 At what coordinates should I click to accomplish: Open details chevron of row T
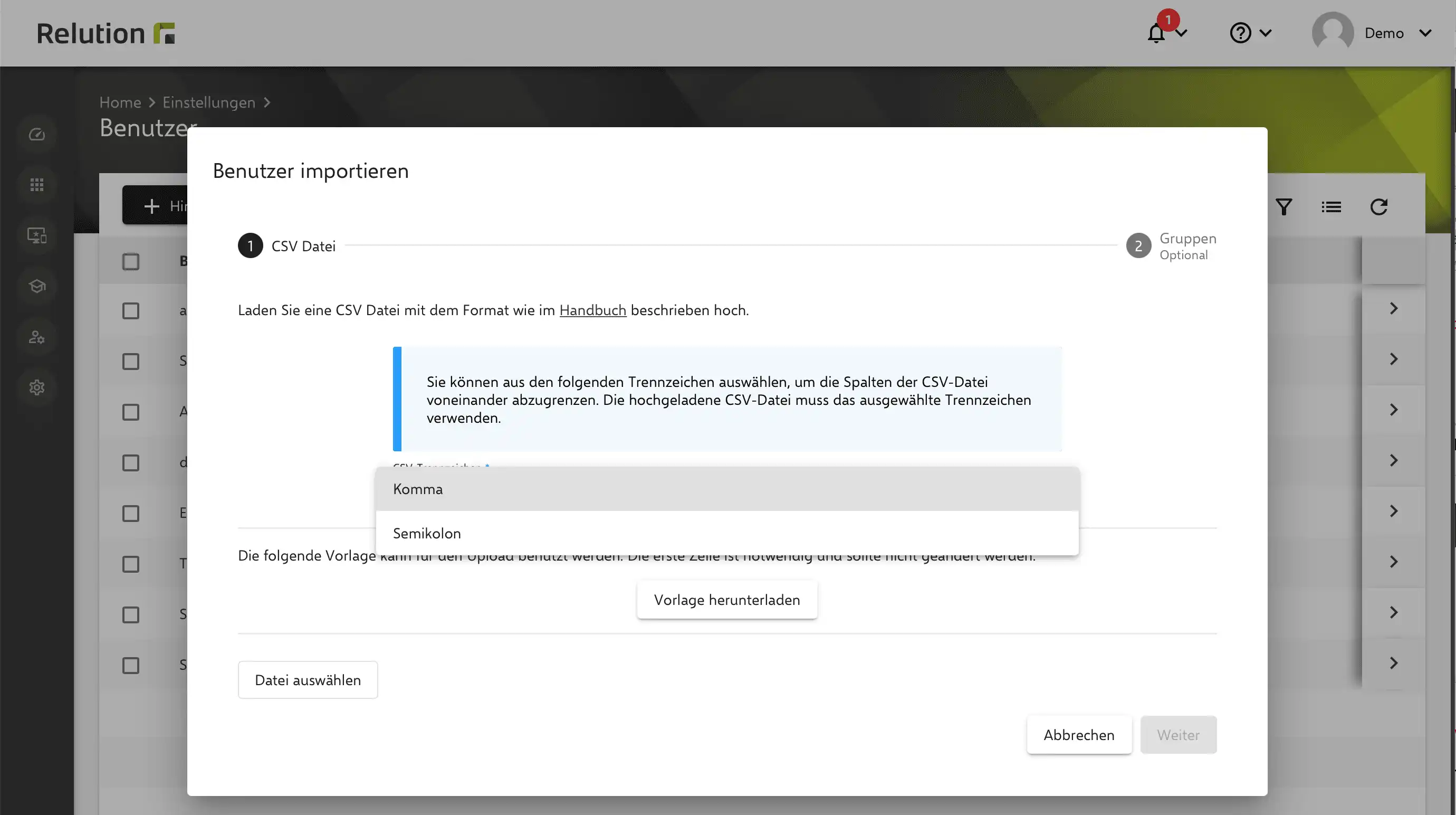[x=1393, y=562]
